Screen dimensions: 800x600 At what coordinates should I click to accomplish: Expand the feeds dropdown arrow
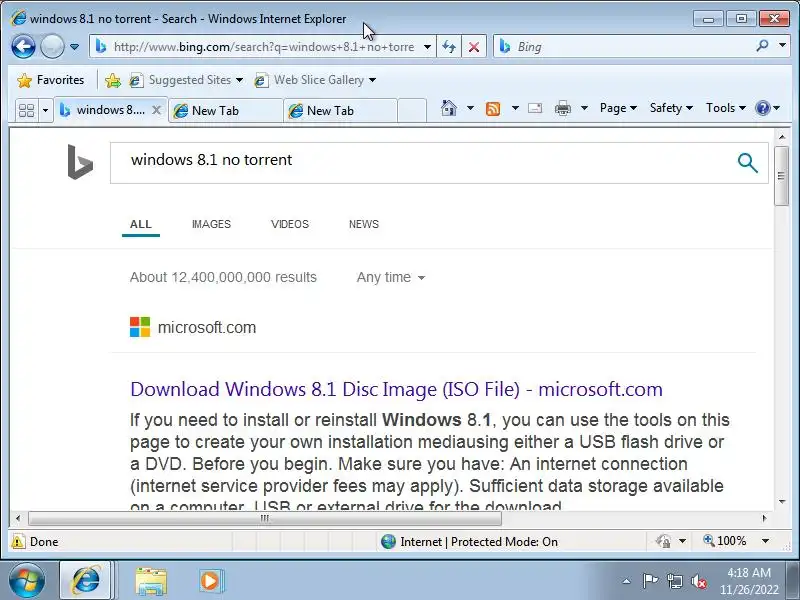tap(515, 108)
